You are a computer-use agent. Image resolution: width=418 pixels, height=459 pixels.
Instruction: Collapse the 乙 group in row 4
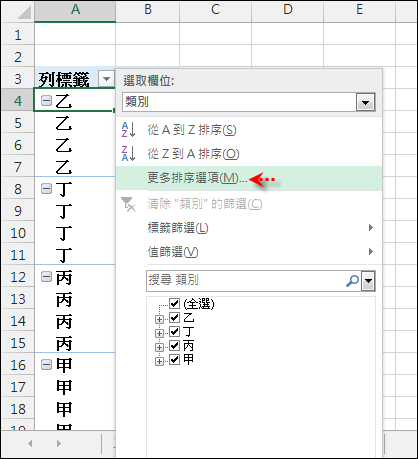tap(46, 101)
